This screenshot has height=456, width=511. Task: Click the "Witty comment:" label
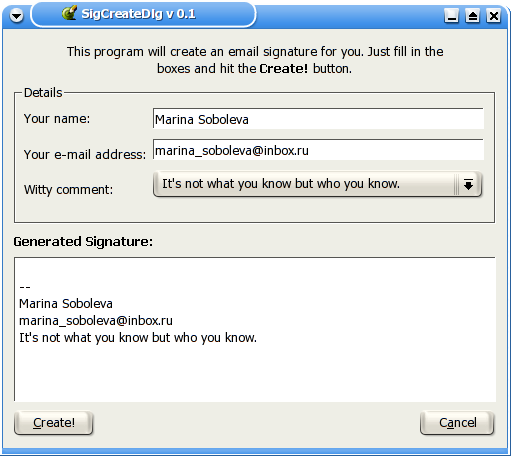[69, 190]
